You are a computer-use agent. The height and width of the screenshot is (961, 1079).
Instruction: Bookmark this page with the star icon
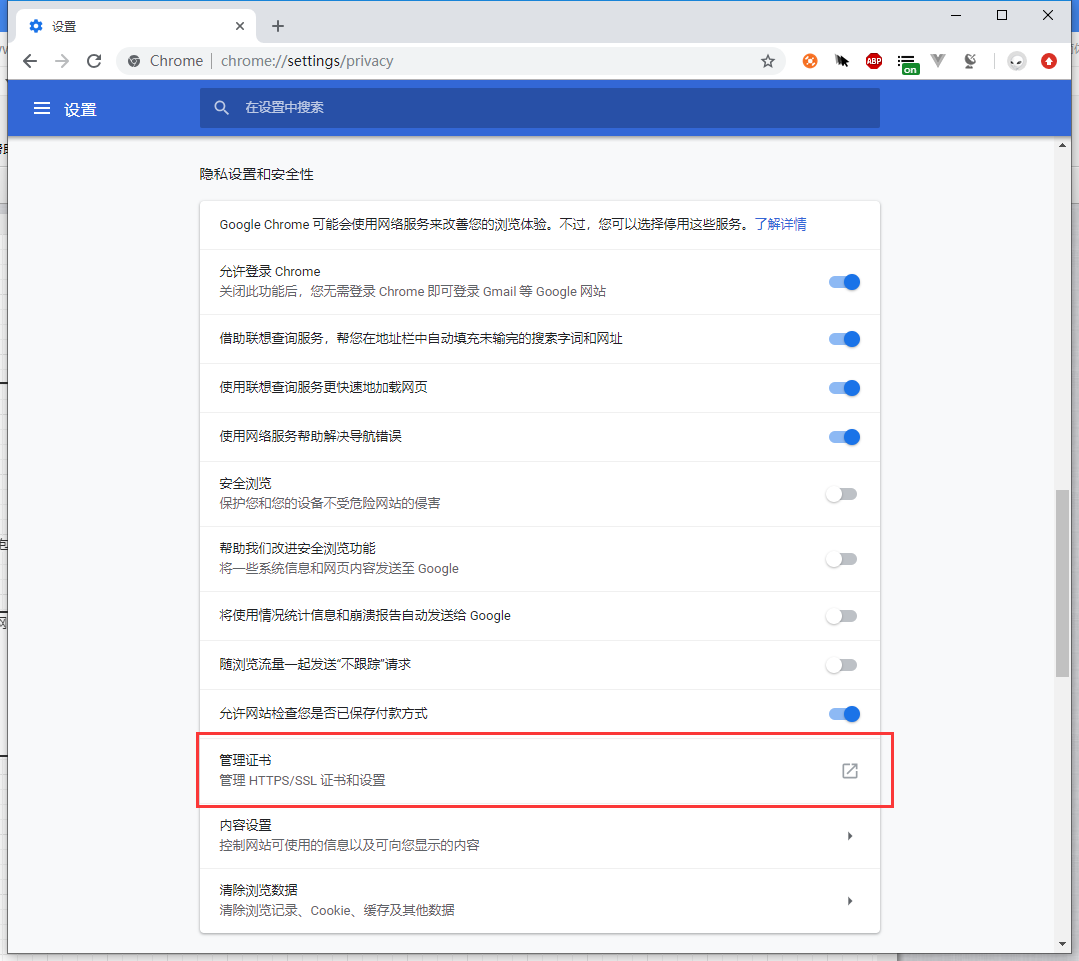pyautogui.click(x=768, y=61)
